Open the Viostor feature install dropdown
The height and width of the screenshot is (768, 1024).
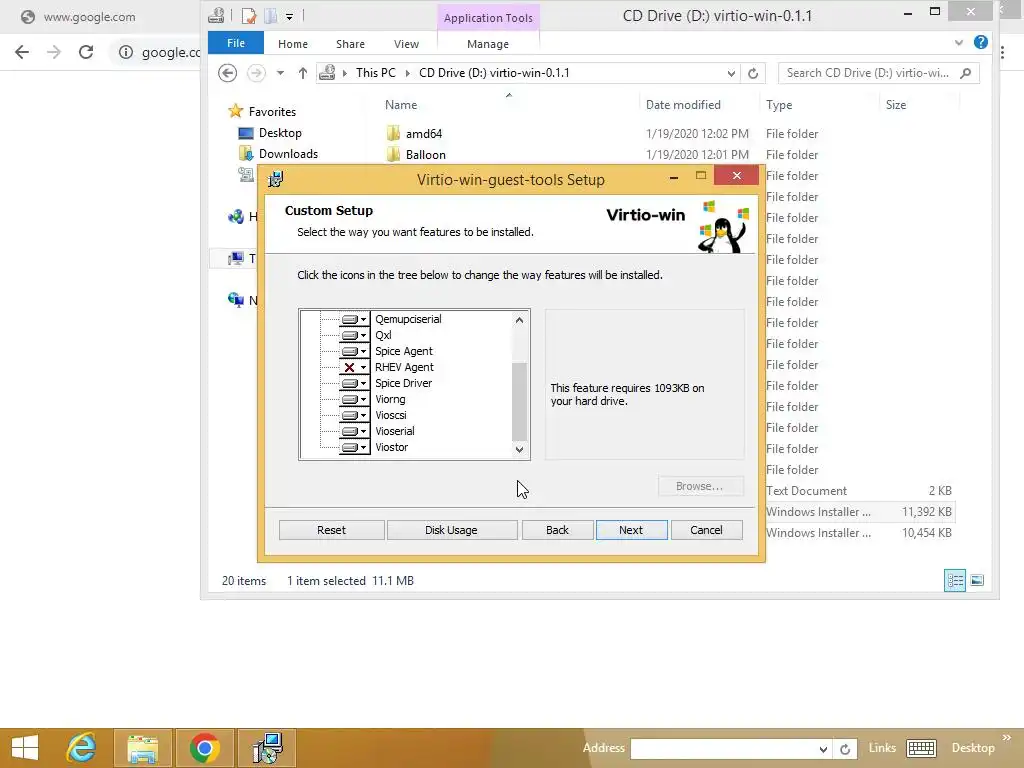[x=354, y=447]
